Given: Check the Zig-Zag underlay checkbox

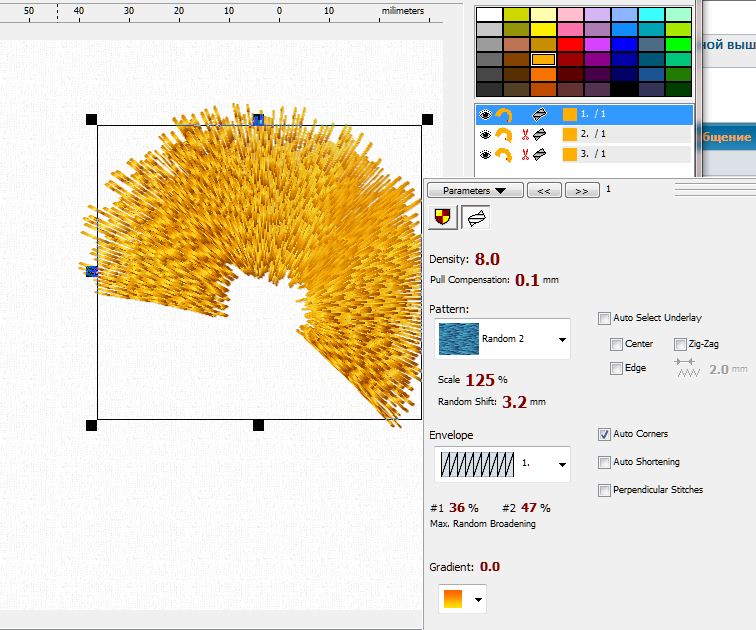Looking at the screenshot, I should pyautogui.click(x=680, y=344).
